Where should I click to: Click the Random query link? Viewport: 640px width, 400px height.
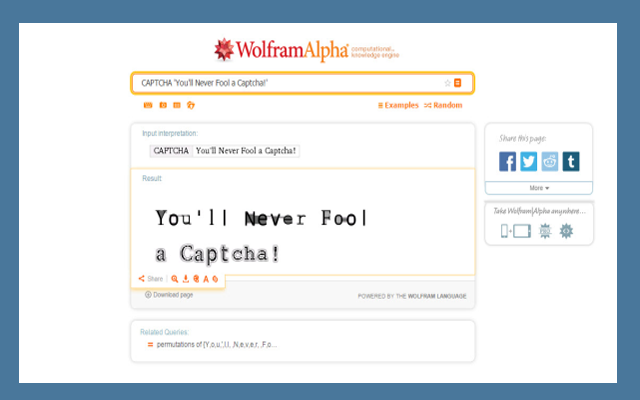[x=443, y=105]
